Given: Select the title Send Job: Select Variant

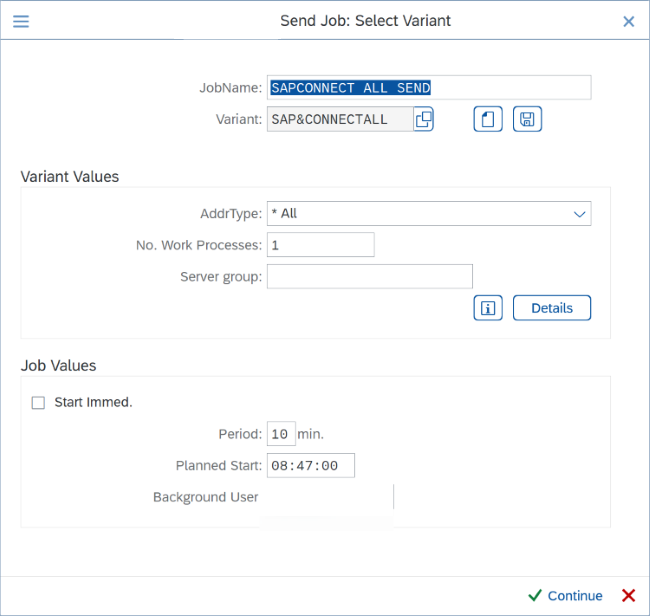Looking at the screenshot, I should (365, 21).
